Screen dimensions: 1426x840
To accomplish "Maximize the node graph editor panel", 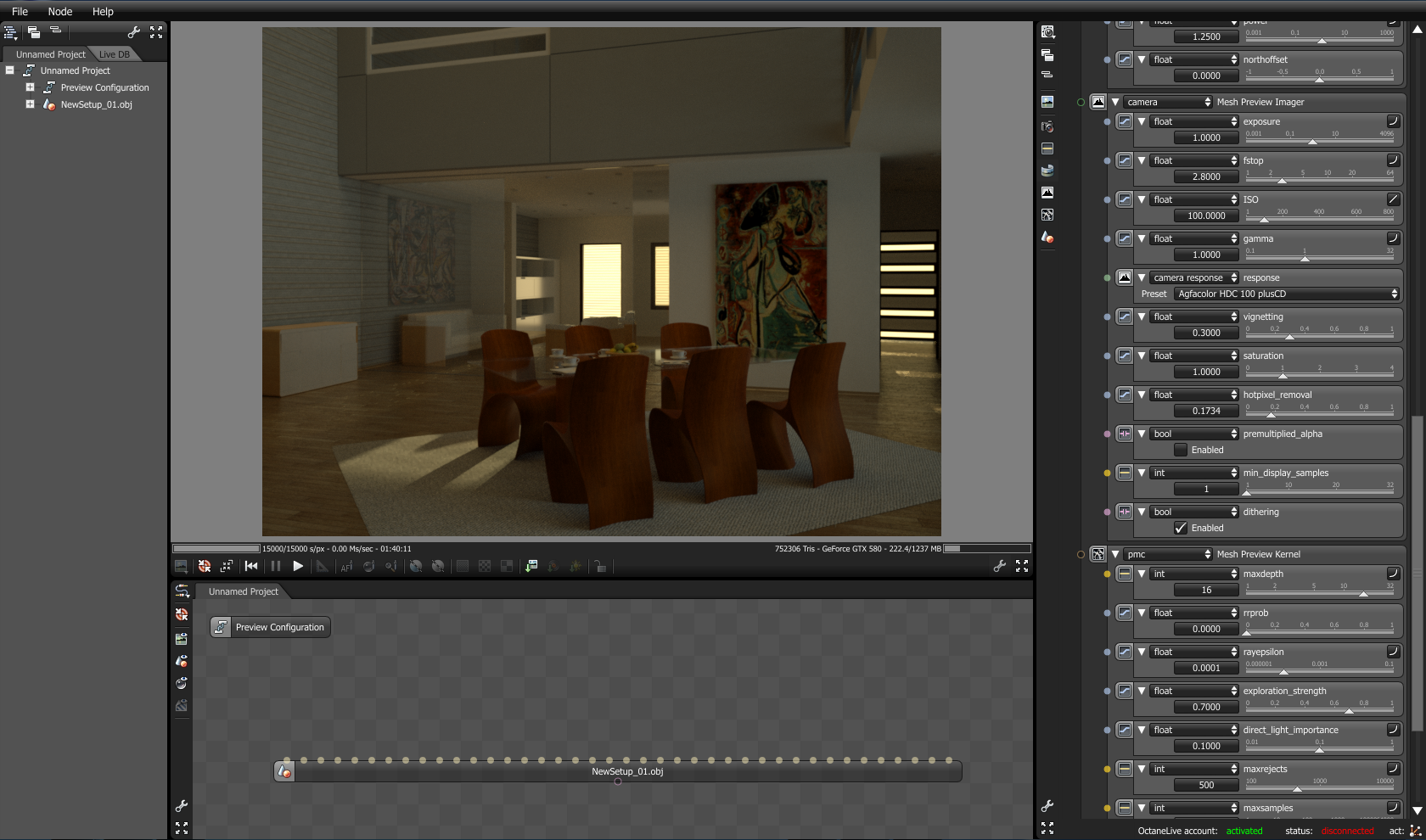I will tap(182, 828).
